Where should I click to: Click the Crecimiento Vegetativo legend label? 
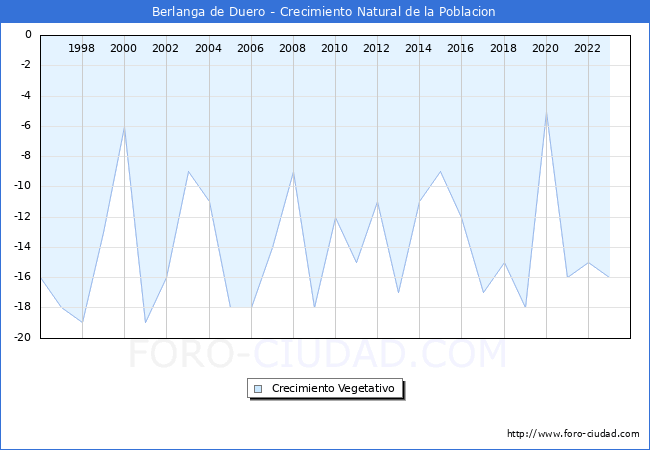tap(333, 388)
